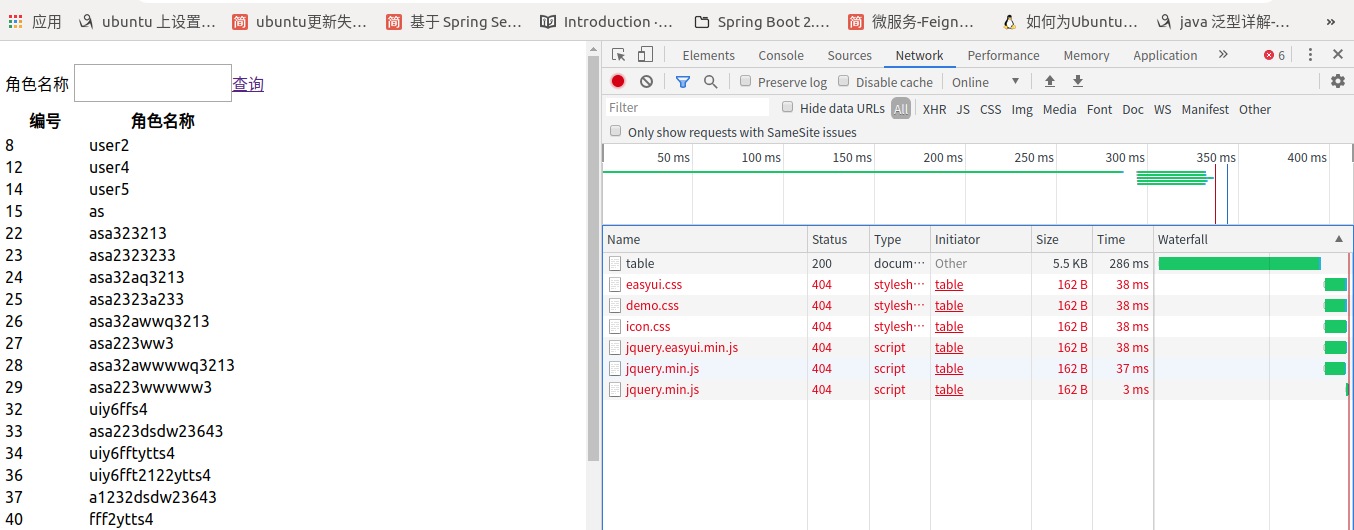This screenshot has width=1354, height=530.
Task: Select the easyui.css request row
Action: 977,284
